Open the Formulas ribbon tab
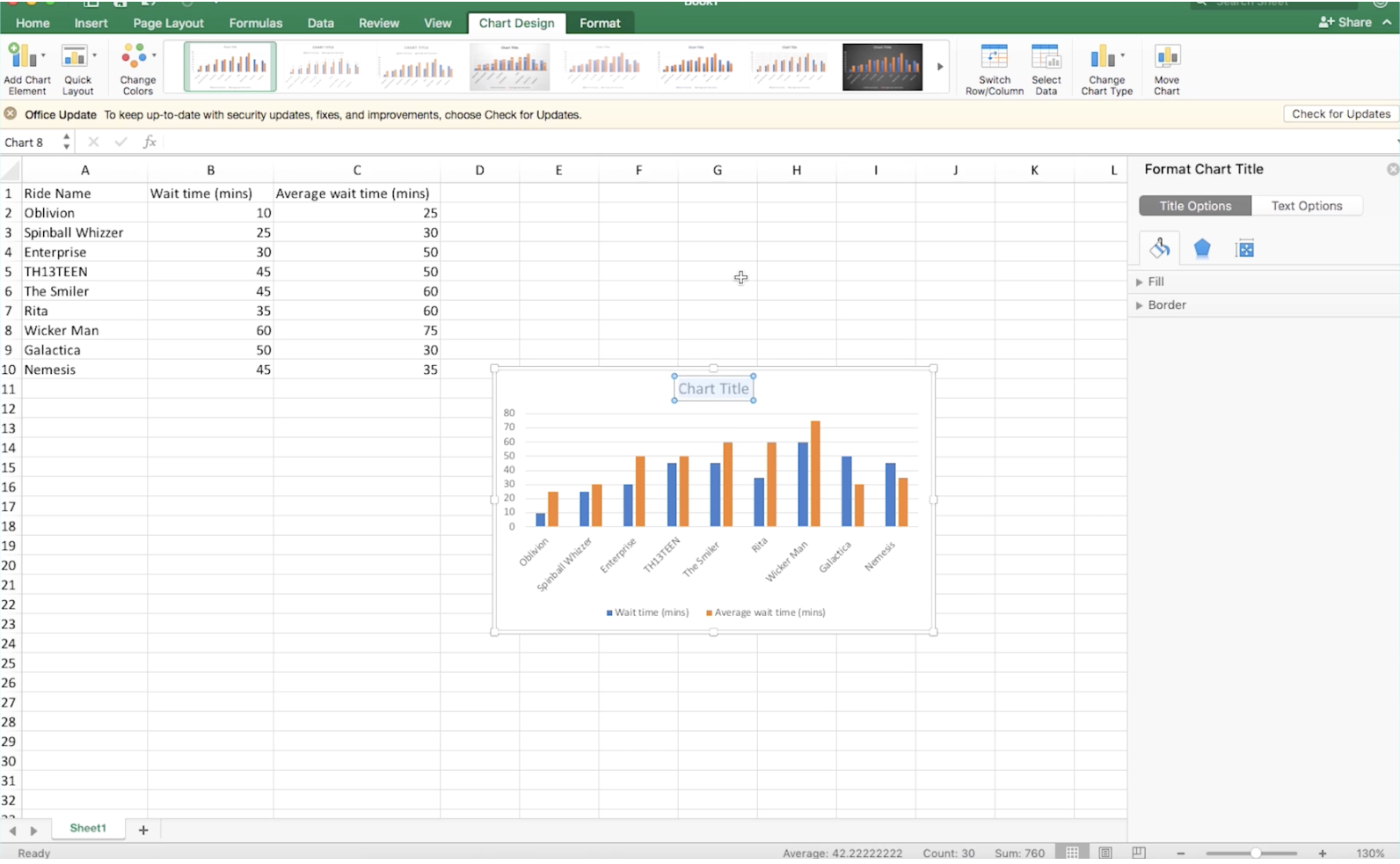 coord(255,23)
